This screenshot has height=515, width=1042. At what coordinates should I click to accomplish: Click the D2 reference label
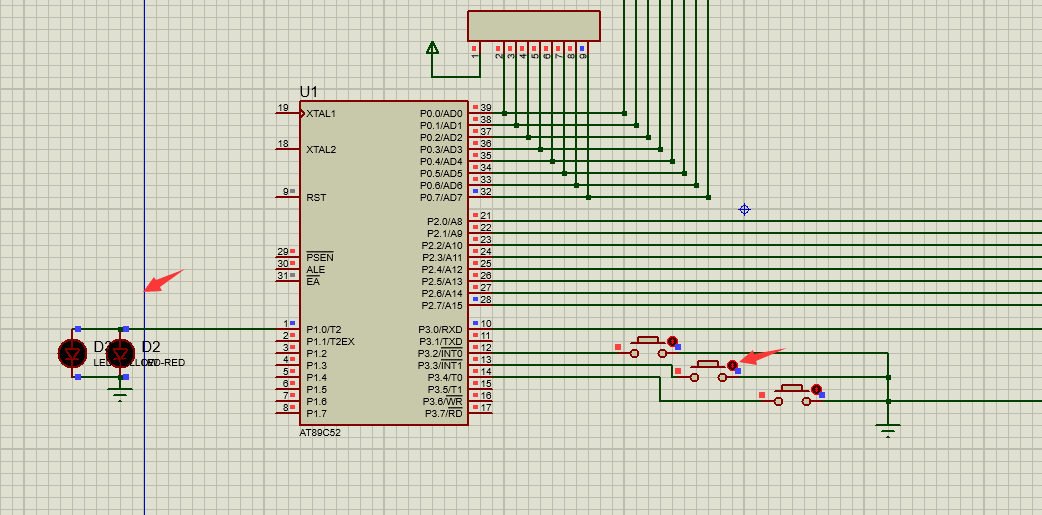151,347
